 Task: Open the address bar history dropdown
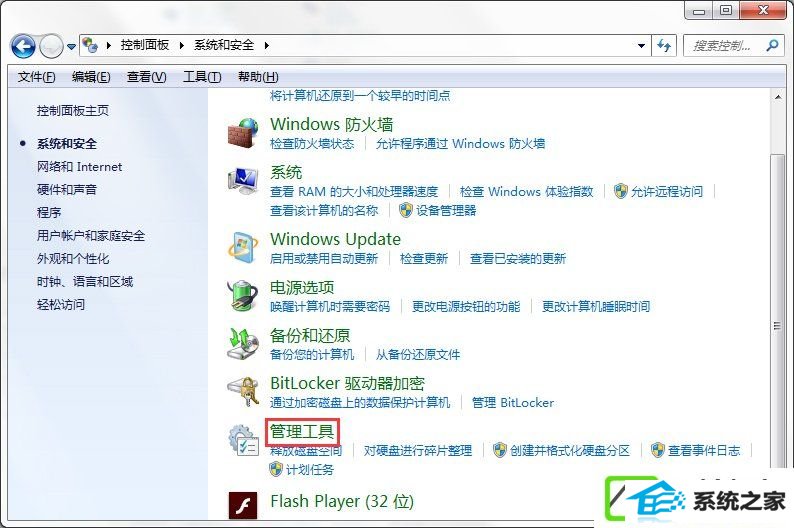[x=641, y=46]
